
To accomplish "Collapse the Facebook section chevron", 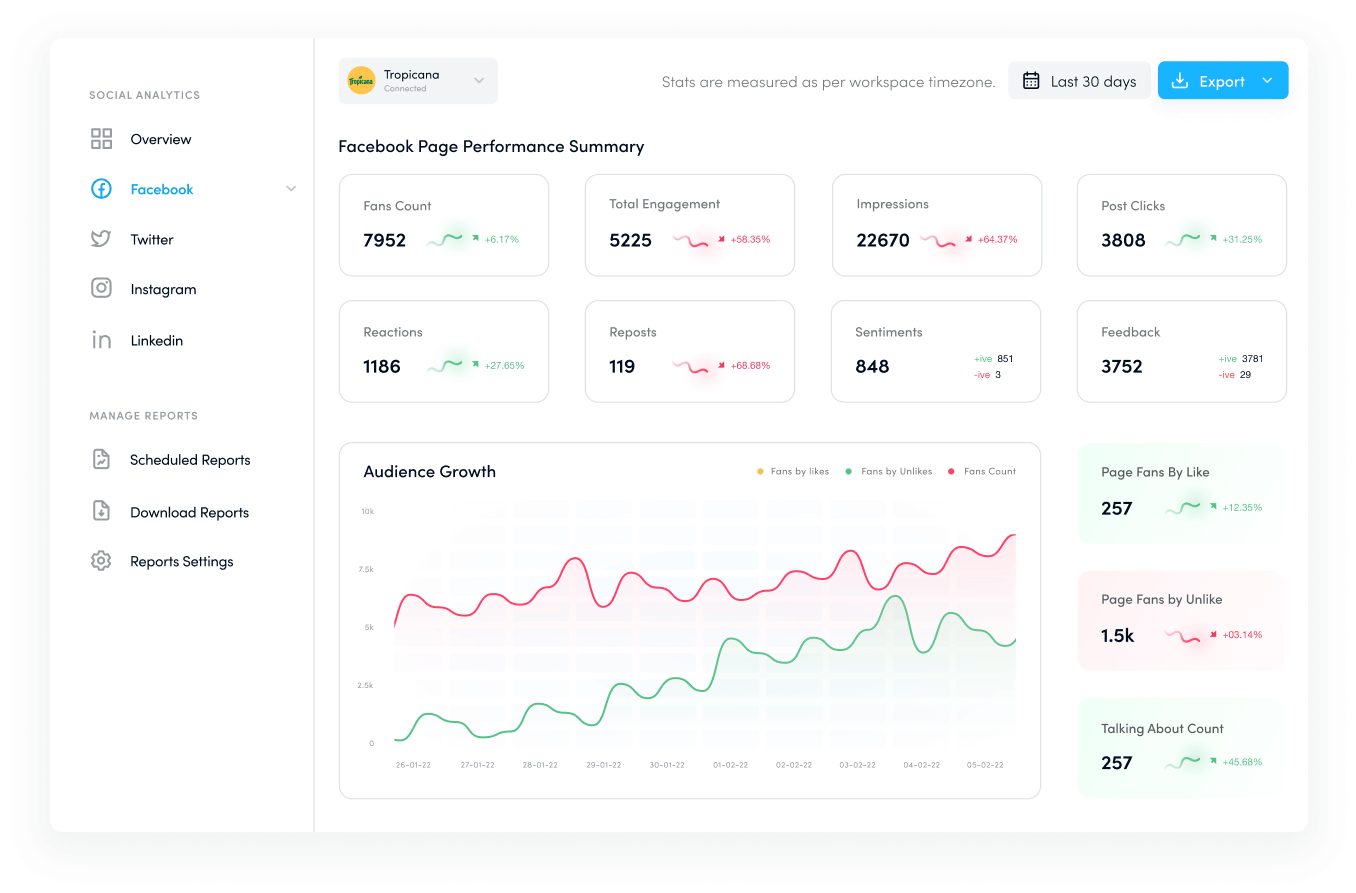I will click(291, 188).
